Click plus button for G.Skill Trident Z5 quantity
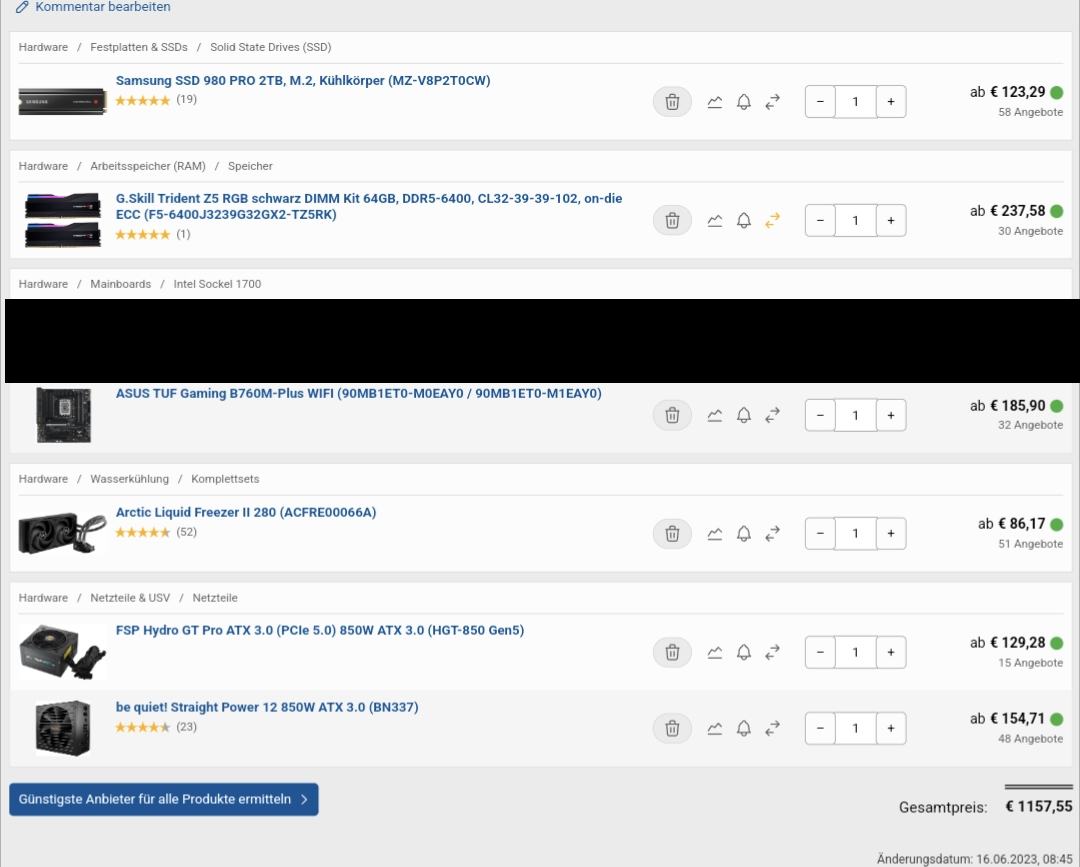Image resolution: width=1080 pixels, height=867 pixels. [891, 220]
